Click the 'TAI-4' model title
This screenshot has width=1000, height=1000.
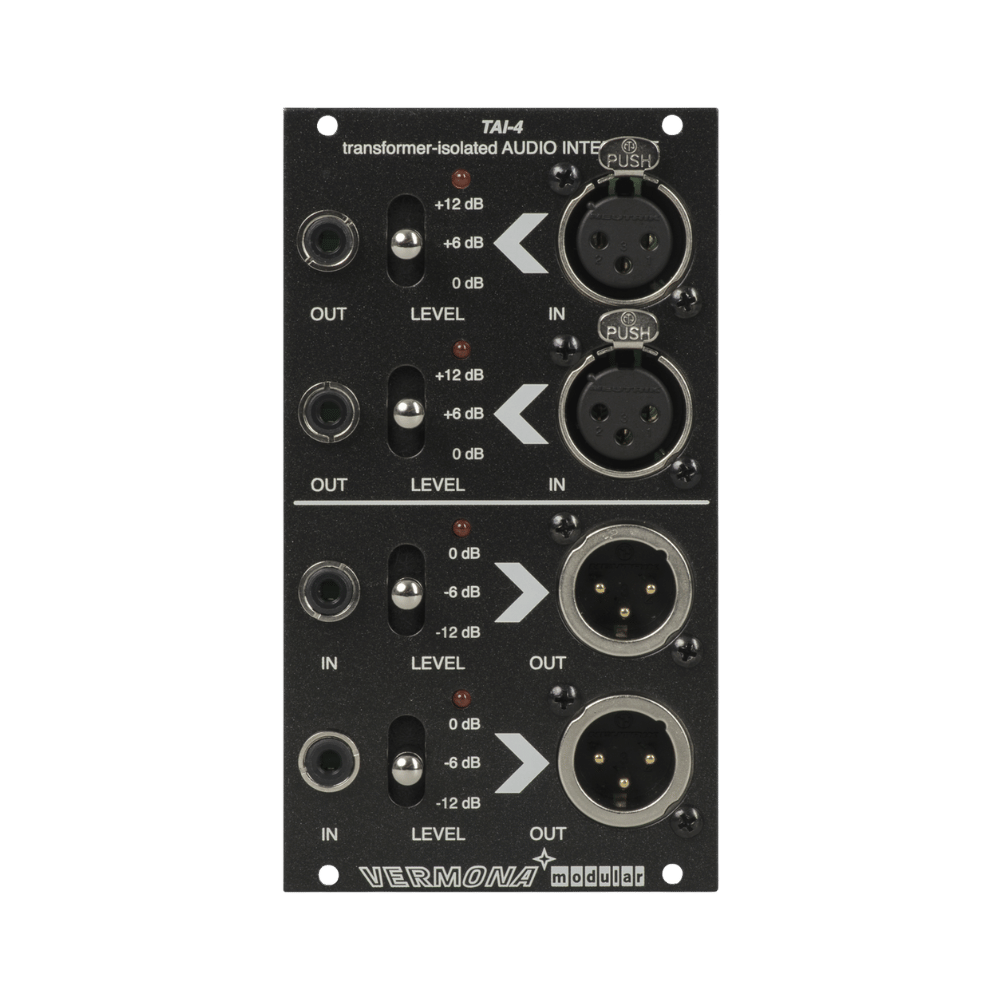(502, 128)
